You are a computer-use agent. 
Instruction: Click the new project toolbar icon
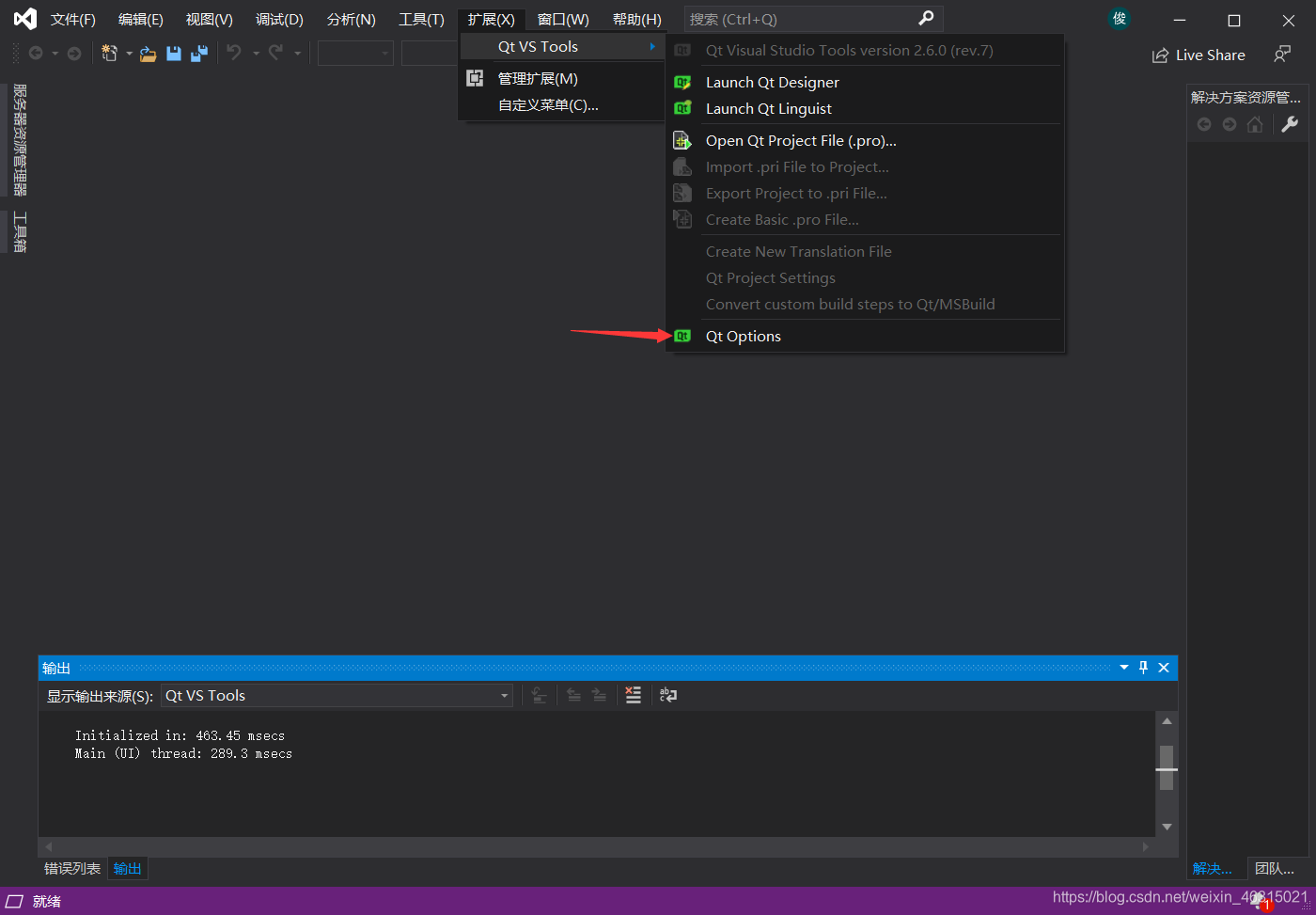coord(109,54)
